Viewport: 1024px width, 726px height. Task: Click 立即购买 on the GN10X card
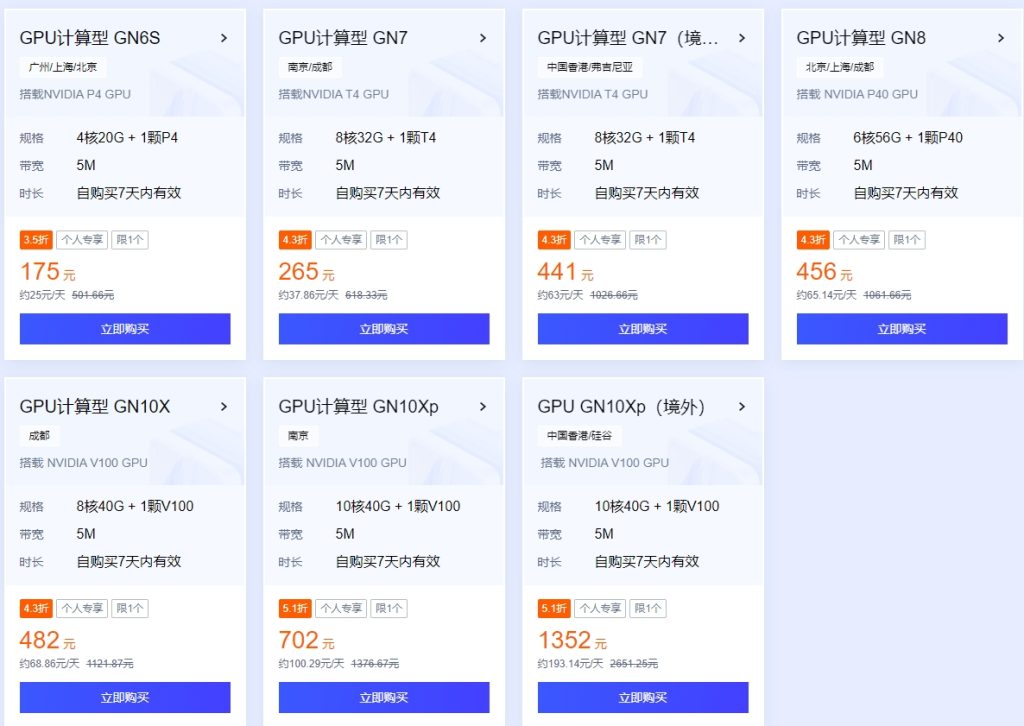click(x=124, y=697)
